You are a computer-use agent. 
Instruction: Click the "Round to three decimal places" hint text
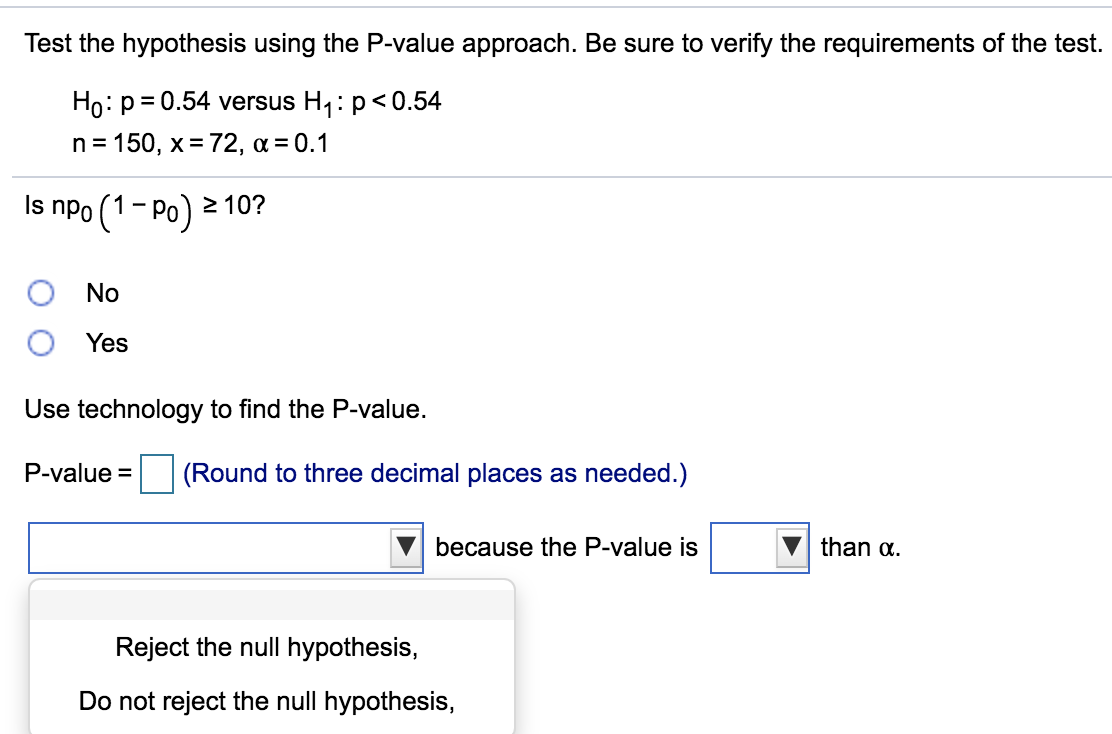tap(432, 473)
